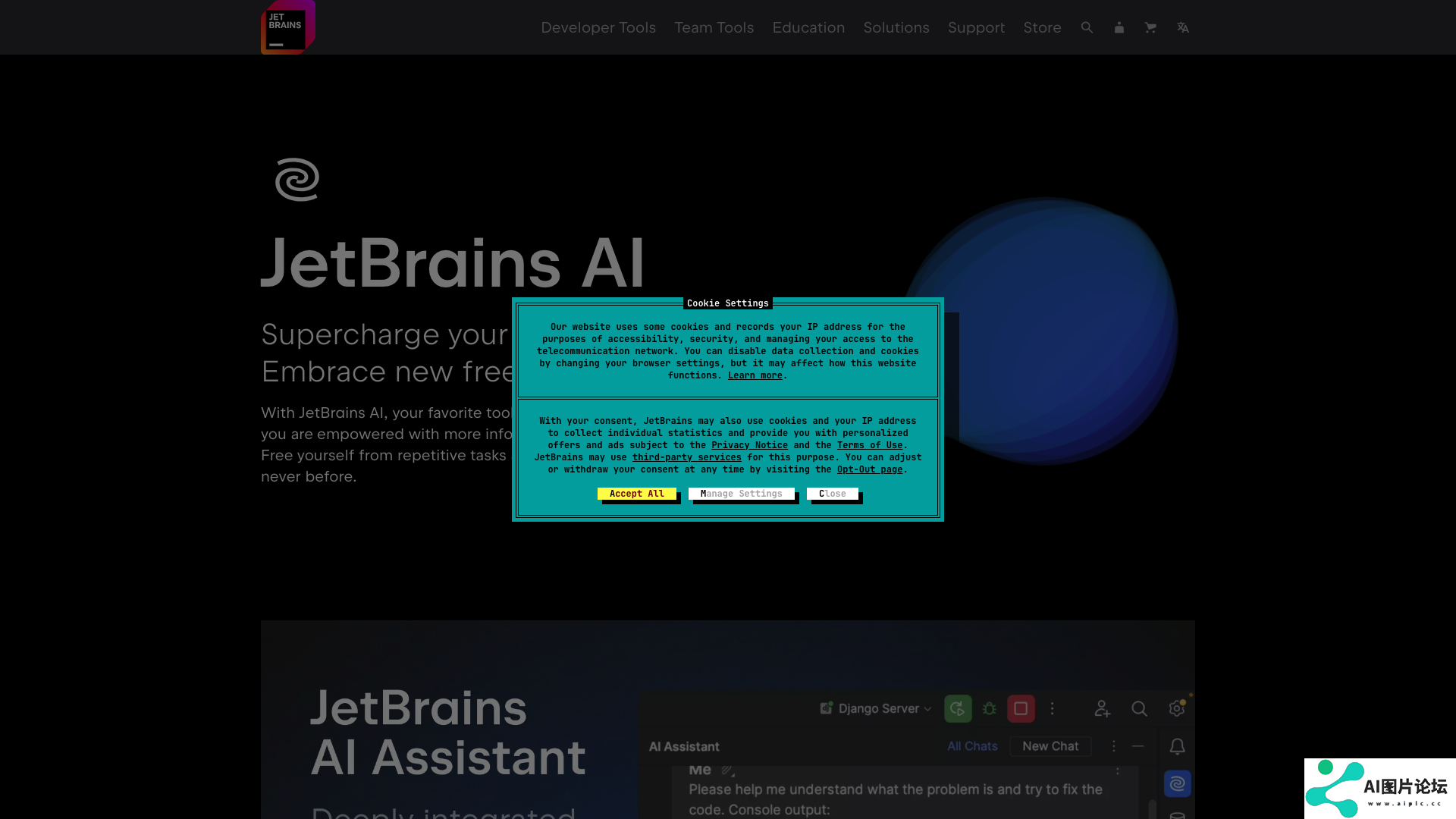Follow the Learn more link
The image size is (1456, 819).
pos(755,375)
